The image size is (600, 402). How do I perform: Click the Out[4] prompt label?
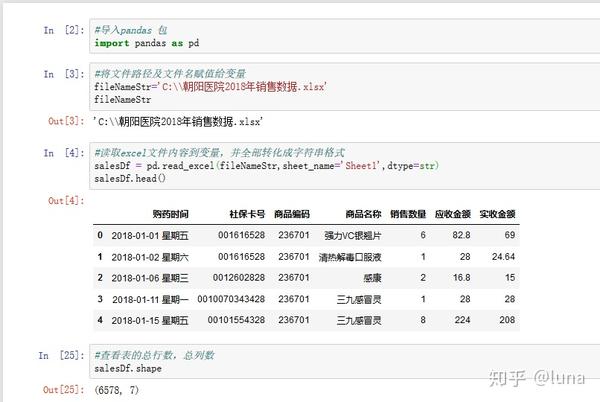click(66, 200)
